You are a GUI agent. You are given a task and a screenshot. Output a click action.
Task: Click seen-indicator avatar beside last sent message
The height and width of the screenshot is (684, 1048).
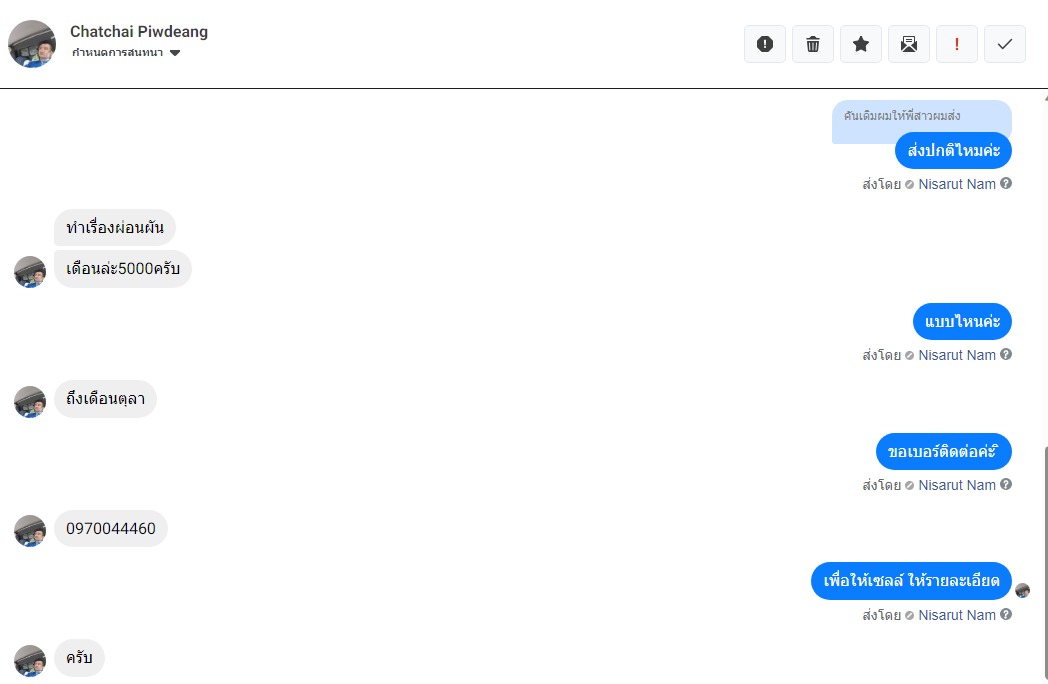tap(1022, 591)
